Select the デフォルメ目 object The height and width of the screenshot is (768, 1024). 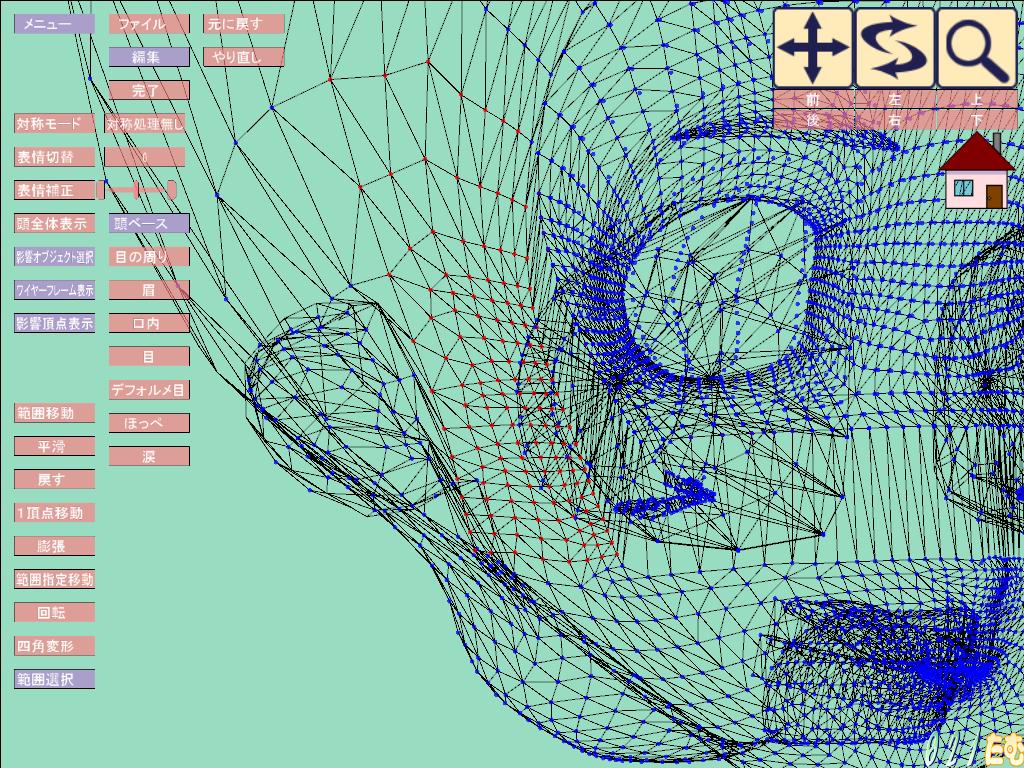click(149, 390)
